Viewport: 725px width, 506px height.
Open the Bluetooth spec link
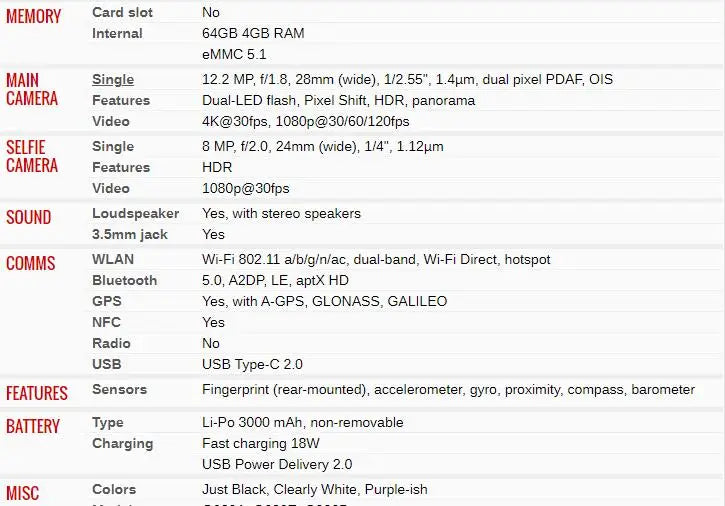124,280
